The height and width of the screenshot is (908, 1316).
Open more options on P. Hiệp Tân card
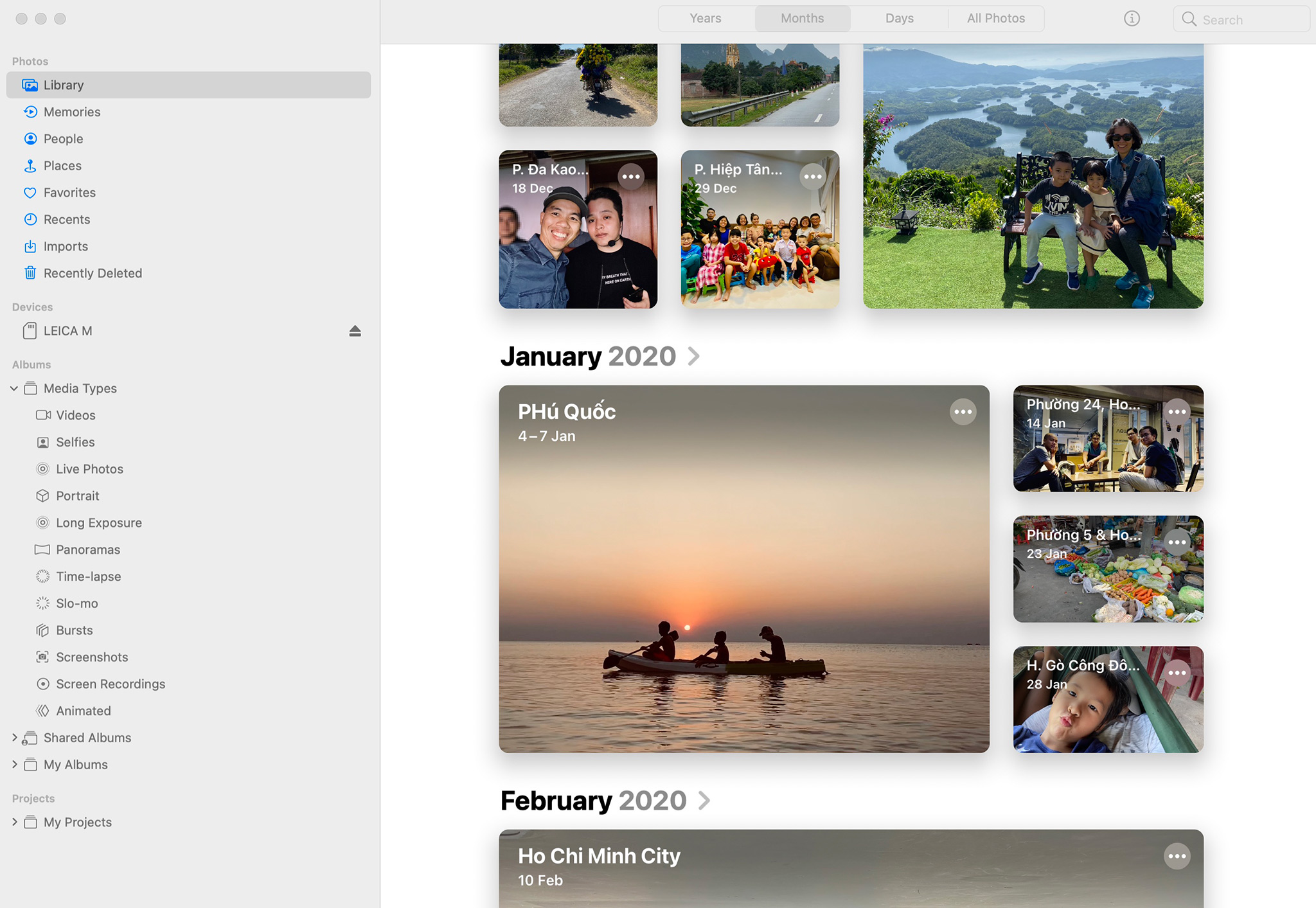tap(813, 177)
